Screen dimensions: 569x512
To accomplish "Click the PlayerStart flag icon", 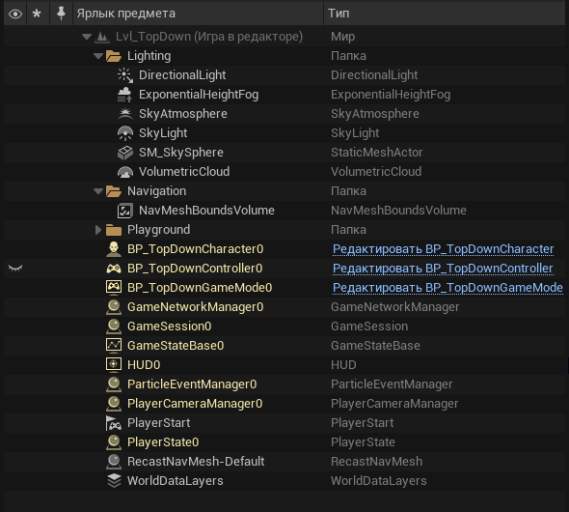I will pyautogui.click(x=114, y=423).
